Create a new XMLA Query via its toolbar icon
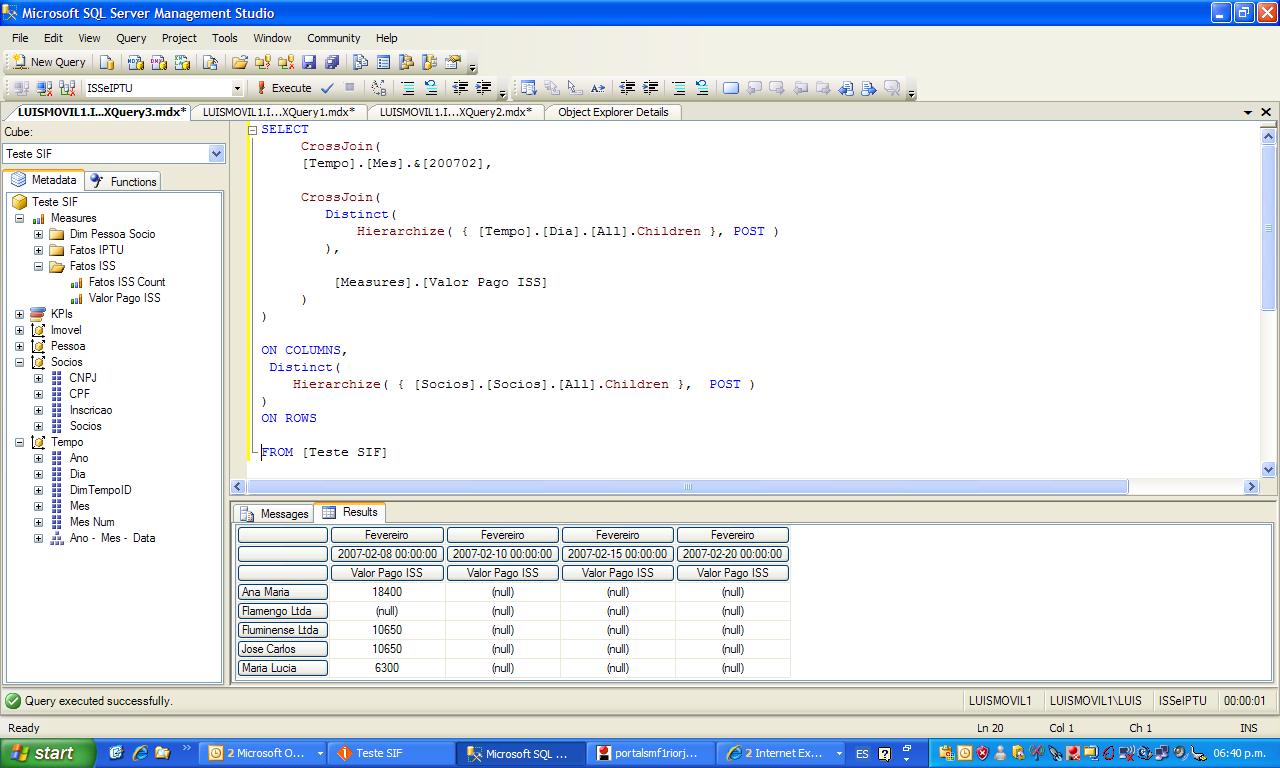The image size is (1280, 768). (x=180, y=62)
